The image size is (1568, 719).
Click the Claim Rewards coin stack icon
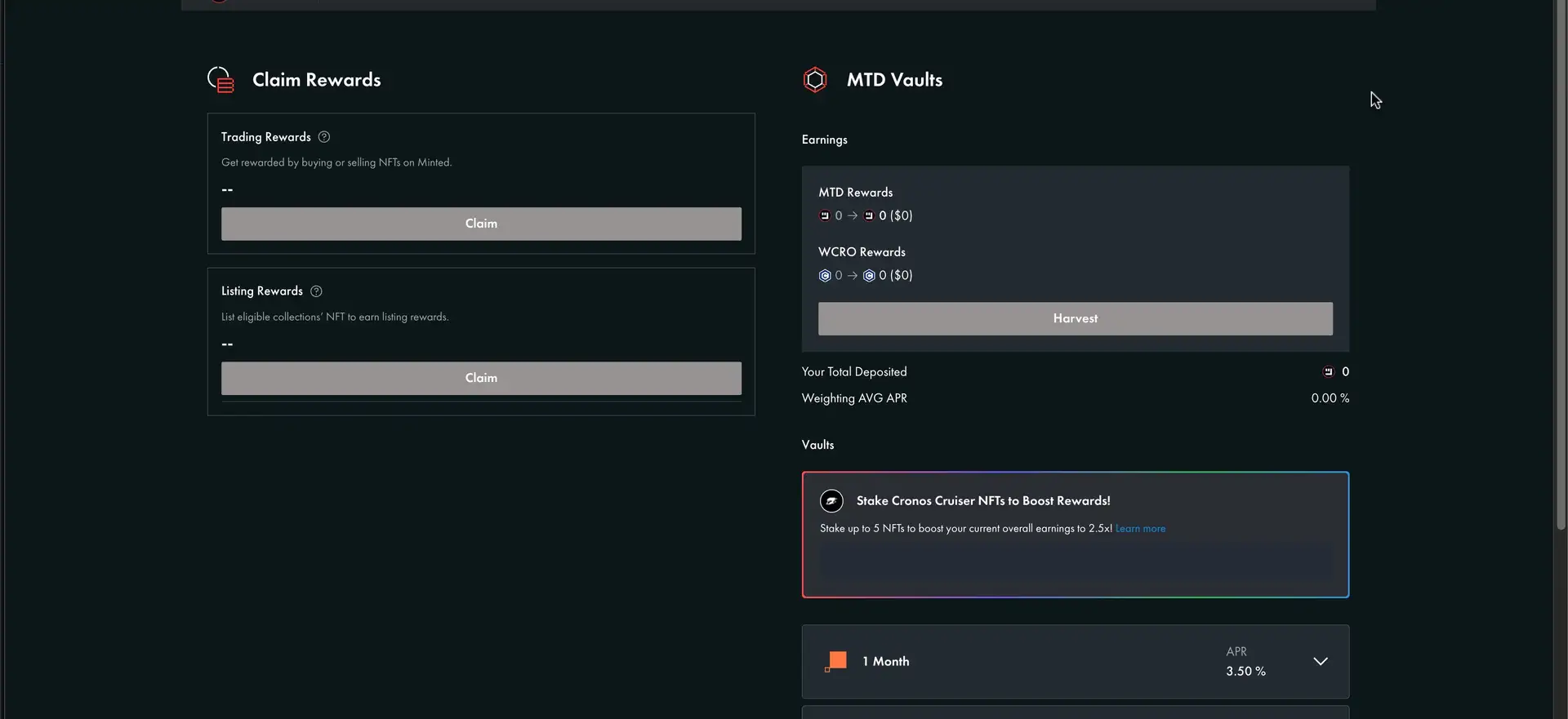point(220,80)
